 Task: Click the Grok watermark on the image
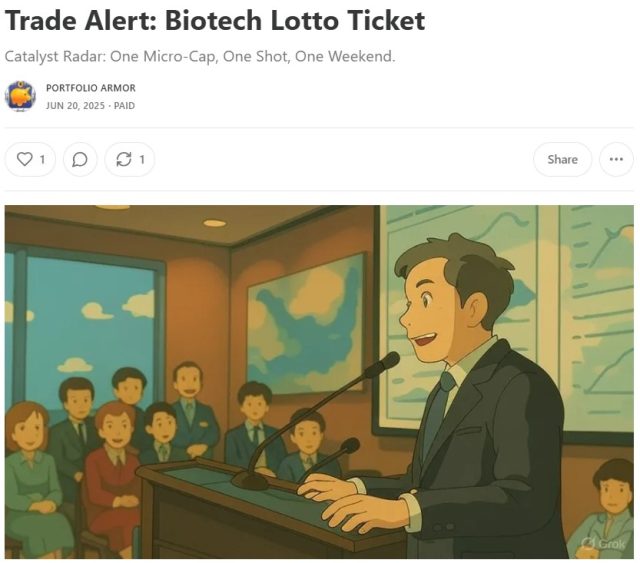[x=602, y=543]
